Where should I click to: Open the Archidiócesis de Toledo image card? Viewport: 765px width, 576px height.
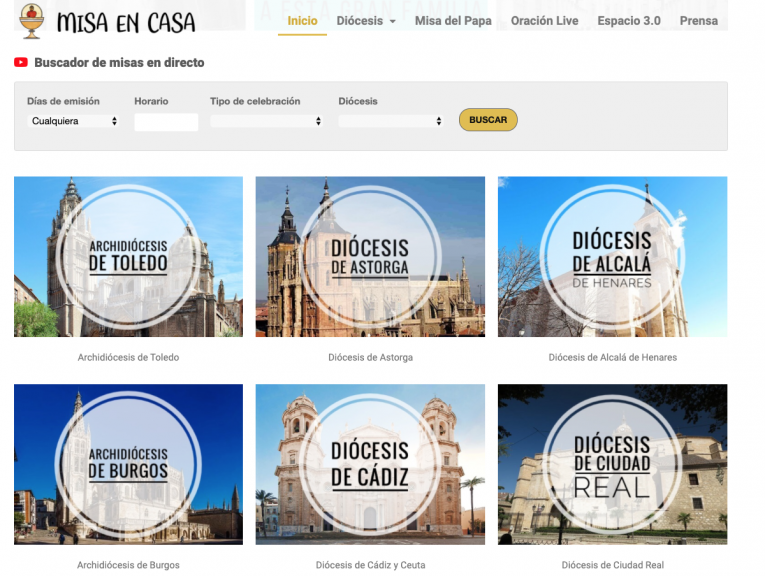pos(128,257)
